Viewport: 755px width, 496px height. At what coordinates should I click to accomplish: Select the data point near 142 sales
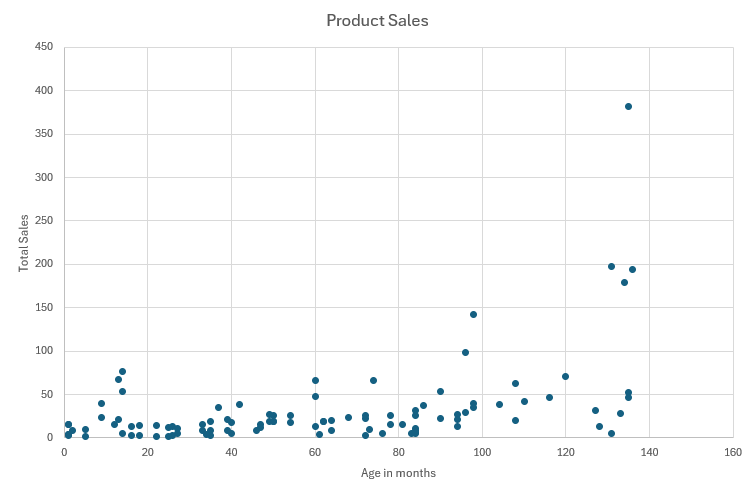tap(473, 314)
